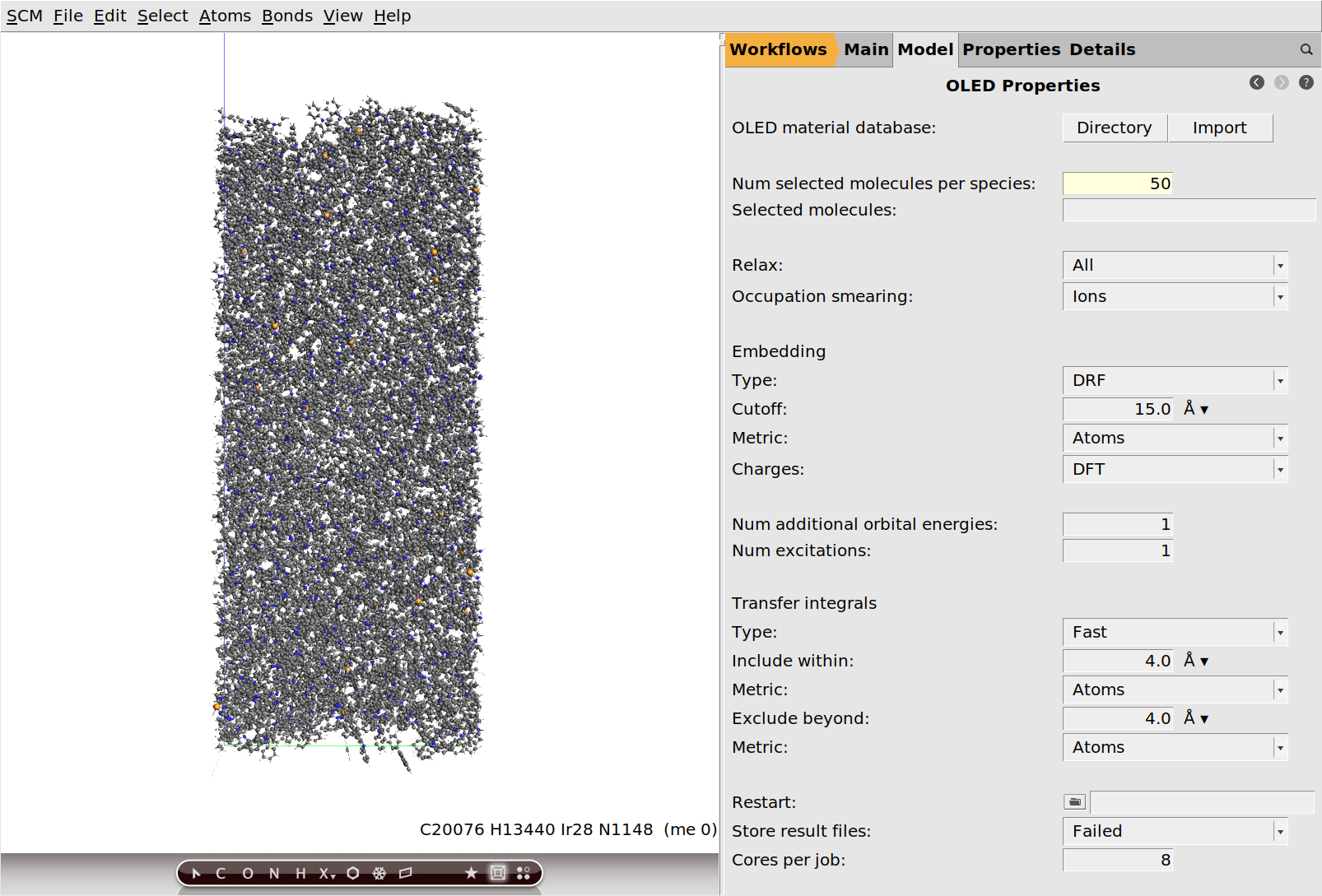Click the search magnifier in panel bar
This screenshot has width=1322, height=896.
(1306, 49)
